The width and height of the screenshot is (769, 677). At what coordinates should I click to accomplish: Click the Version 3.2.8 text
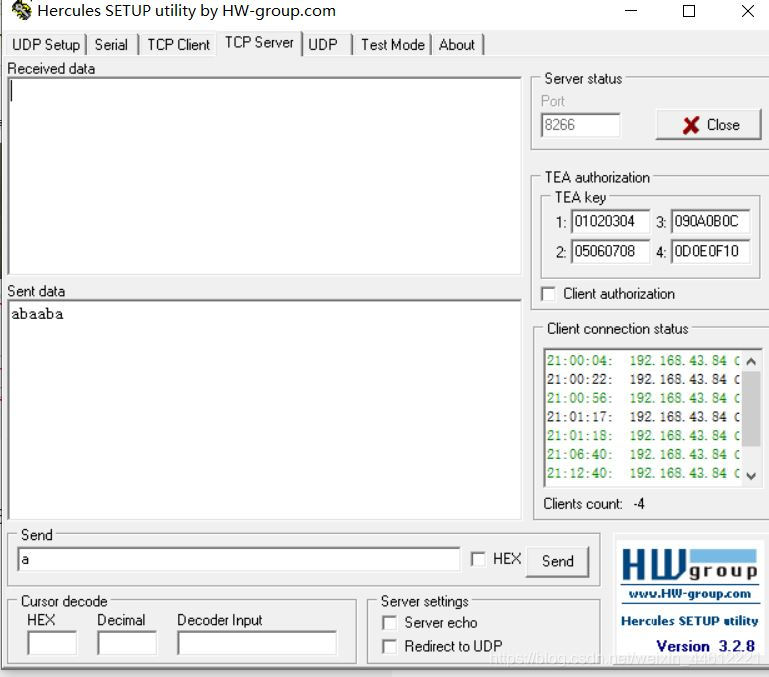[x=705, y=646]
